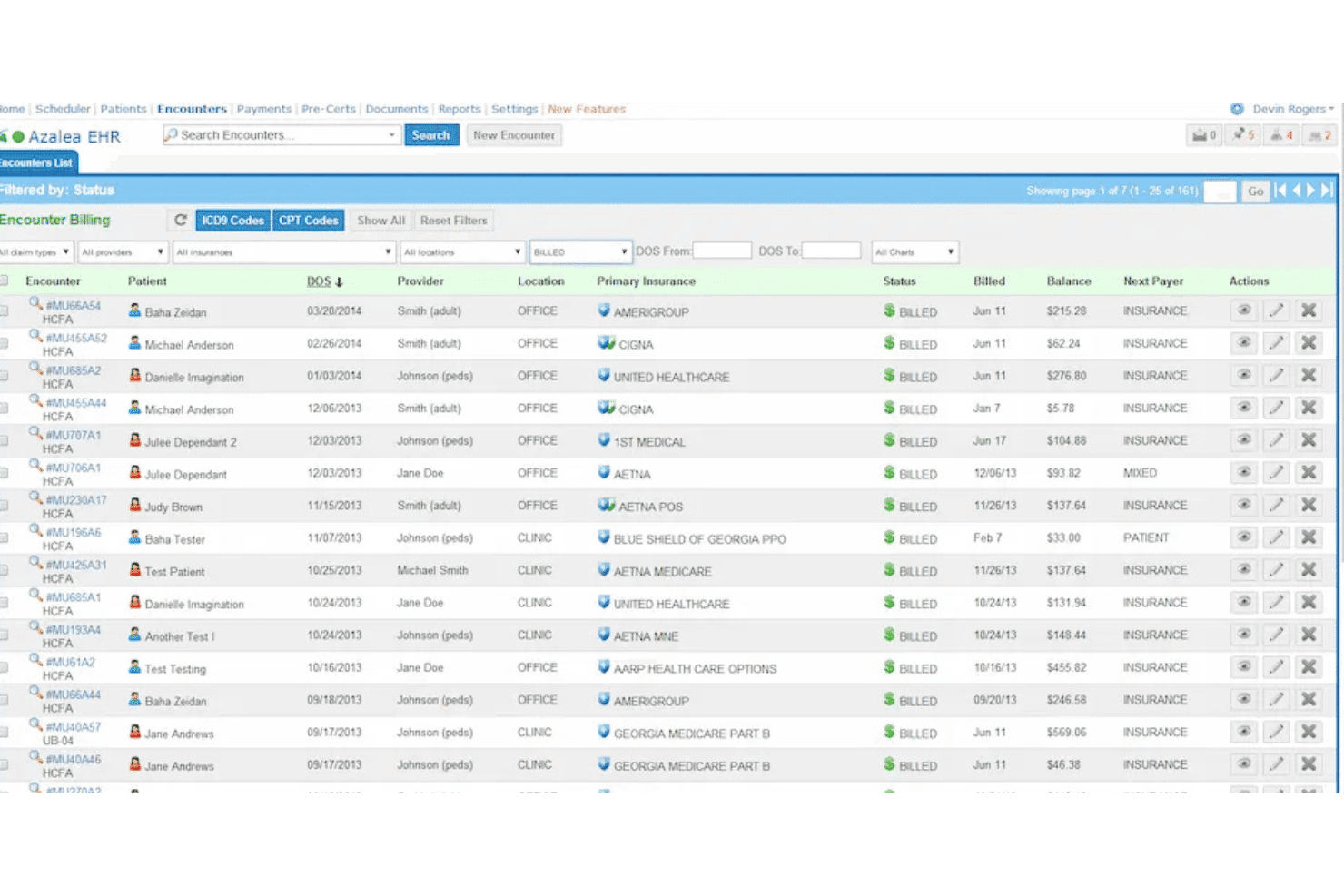Edit encounter #MU61A2 with pencil icon
The width and height of the screenshot is (1344, 896).
[x=1277, y=666]
